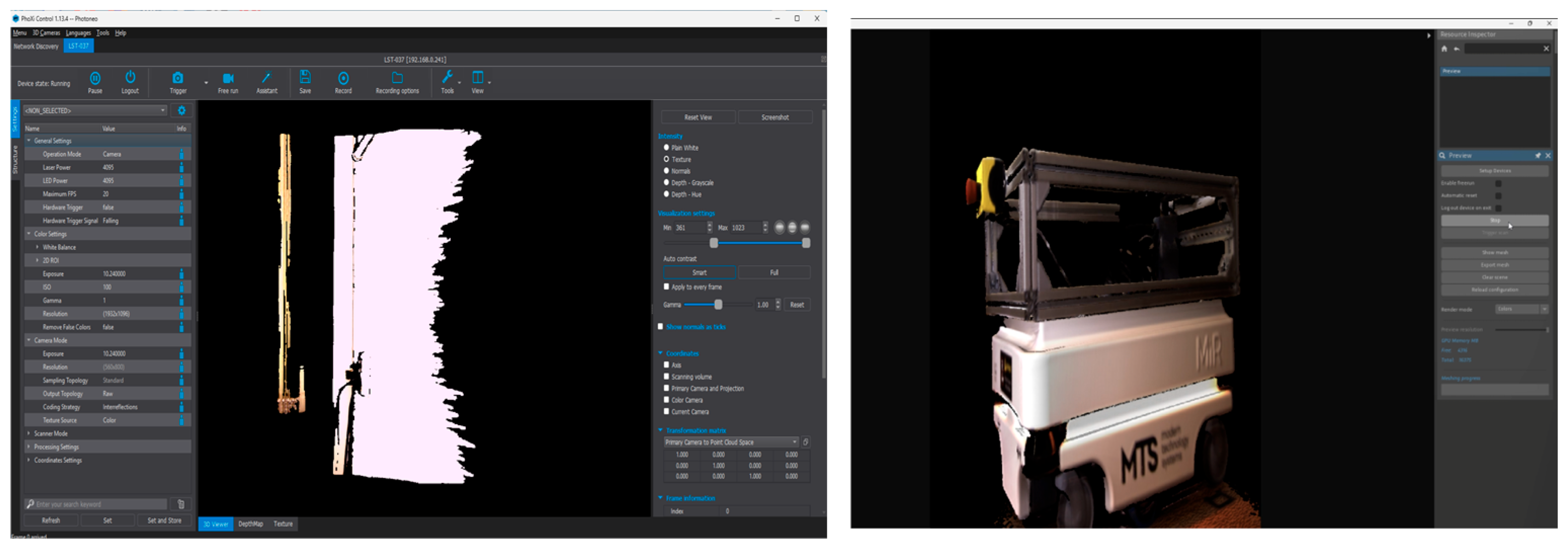
Task: Open Primary Camera to Point Cloud Space dropdown
Action: click(x=731, y=442)
